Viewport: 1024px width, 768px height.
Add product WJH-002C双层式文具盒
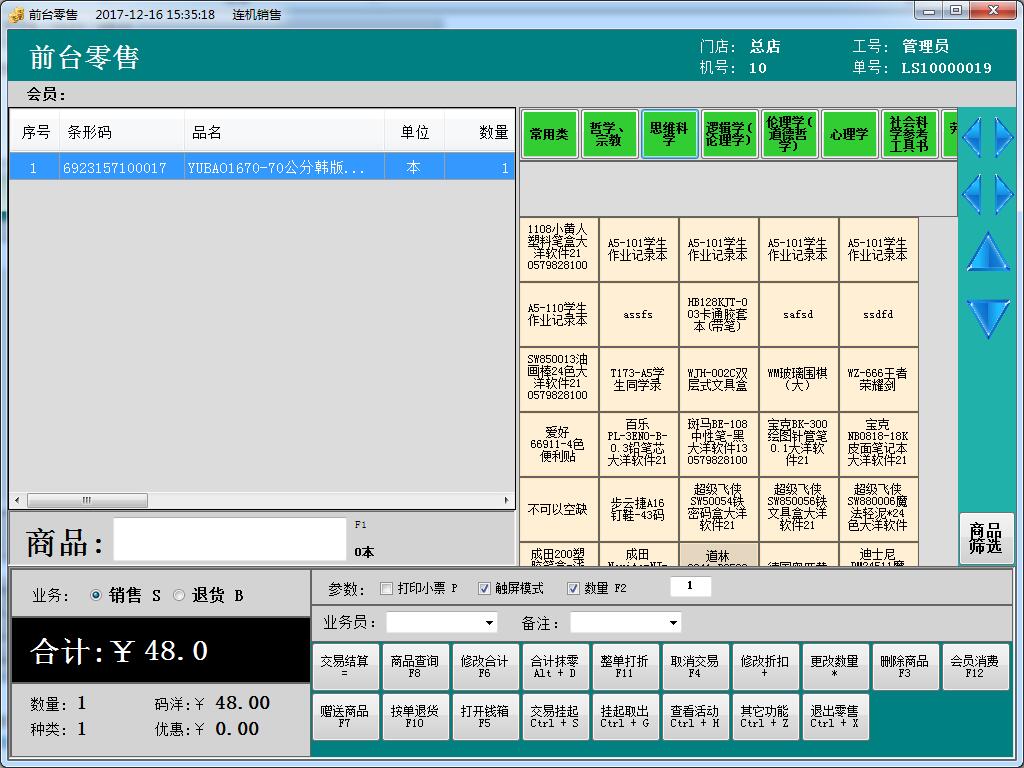[718, 379]
